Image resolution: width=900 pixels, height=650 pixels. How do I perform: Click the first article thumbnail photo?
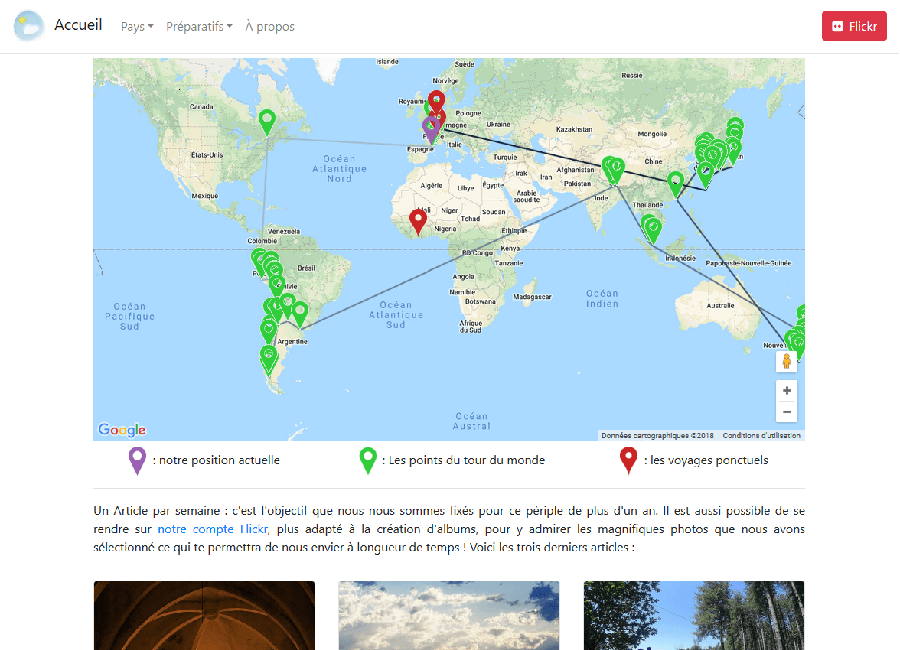[203, 615]
